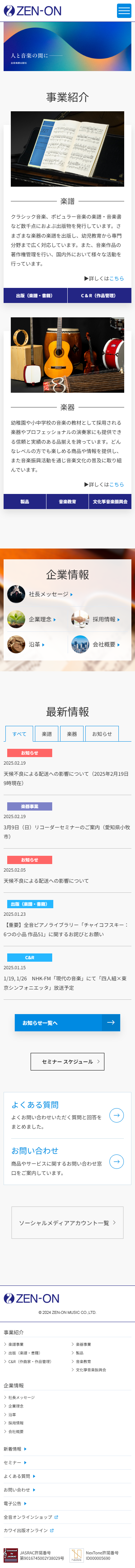Viewport: 135px width, 1568px height.
Task: Click the round arrow icon beside お問い合わせ
Action: [x=116, y=1161]
